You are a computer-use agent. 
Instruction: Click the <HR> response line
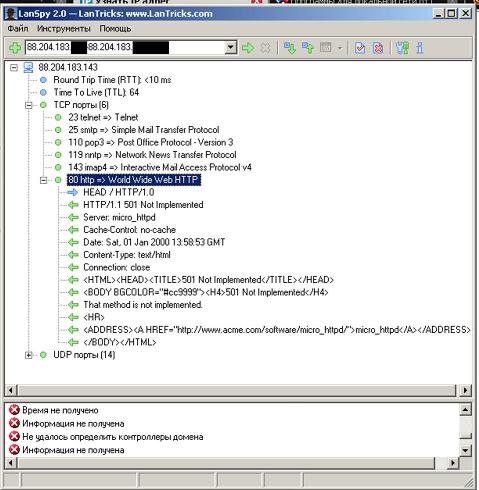point(94,317)
